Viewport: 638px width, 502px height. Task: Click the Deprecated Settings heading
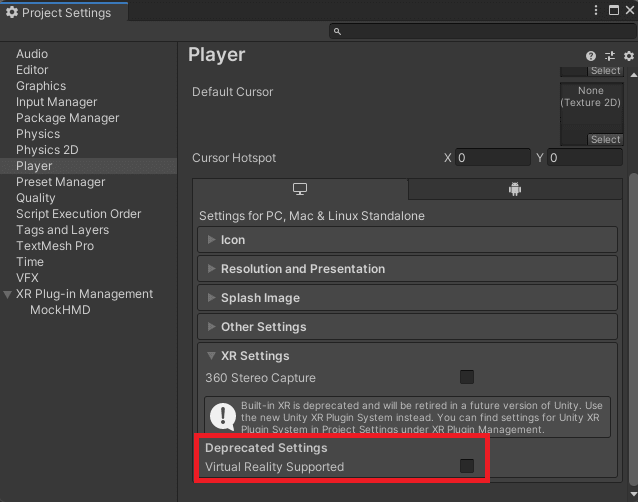point(266,447)
